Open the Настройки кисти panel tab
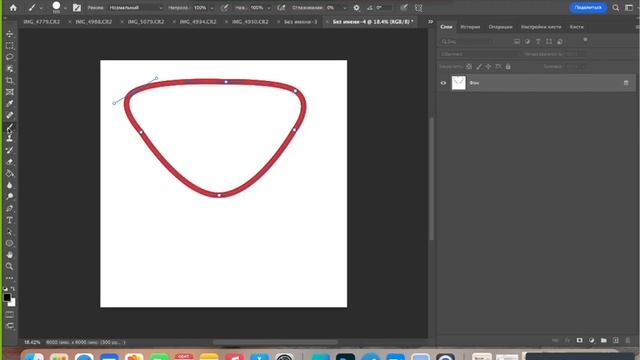Screen dimensions: 640x360 click(x=541, y=27)
